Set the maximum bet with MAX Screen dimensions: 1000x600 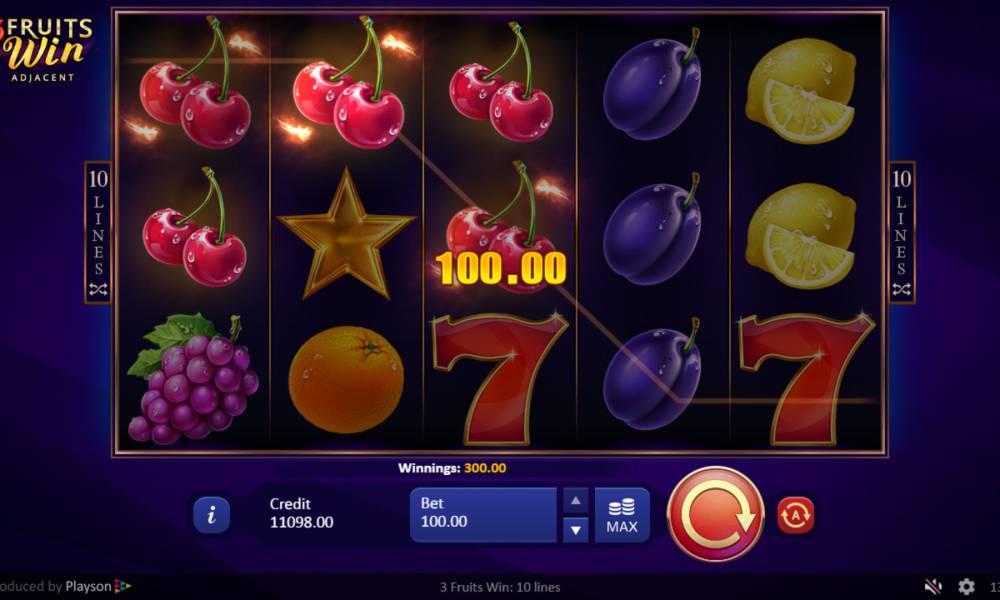coord(622,515)
